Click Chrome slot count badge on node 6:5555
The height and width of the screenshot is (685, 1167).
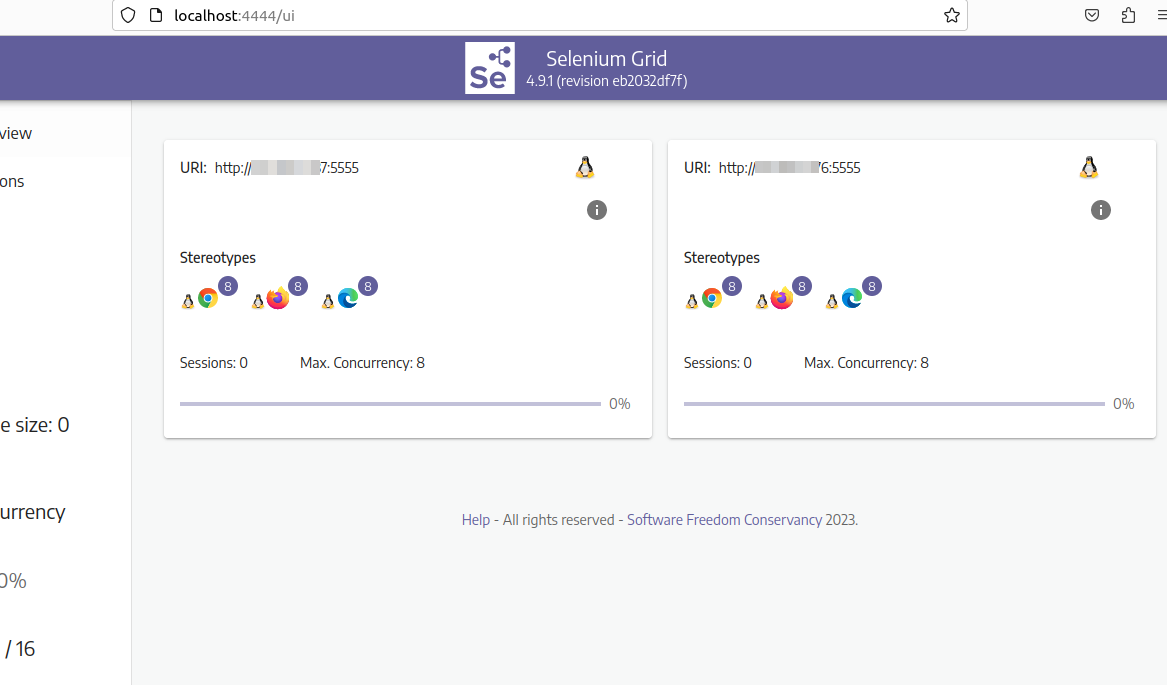(x=732, y=286)
